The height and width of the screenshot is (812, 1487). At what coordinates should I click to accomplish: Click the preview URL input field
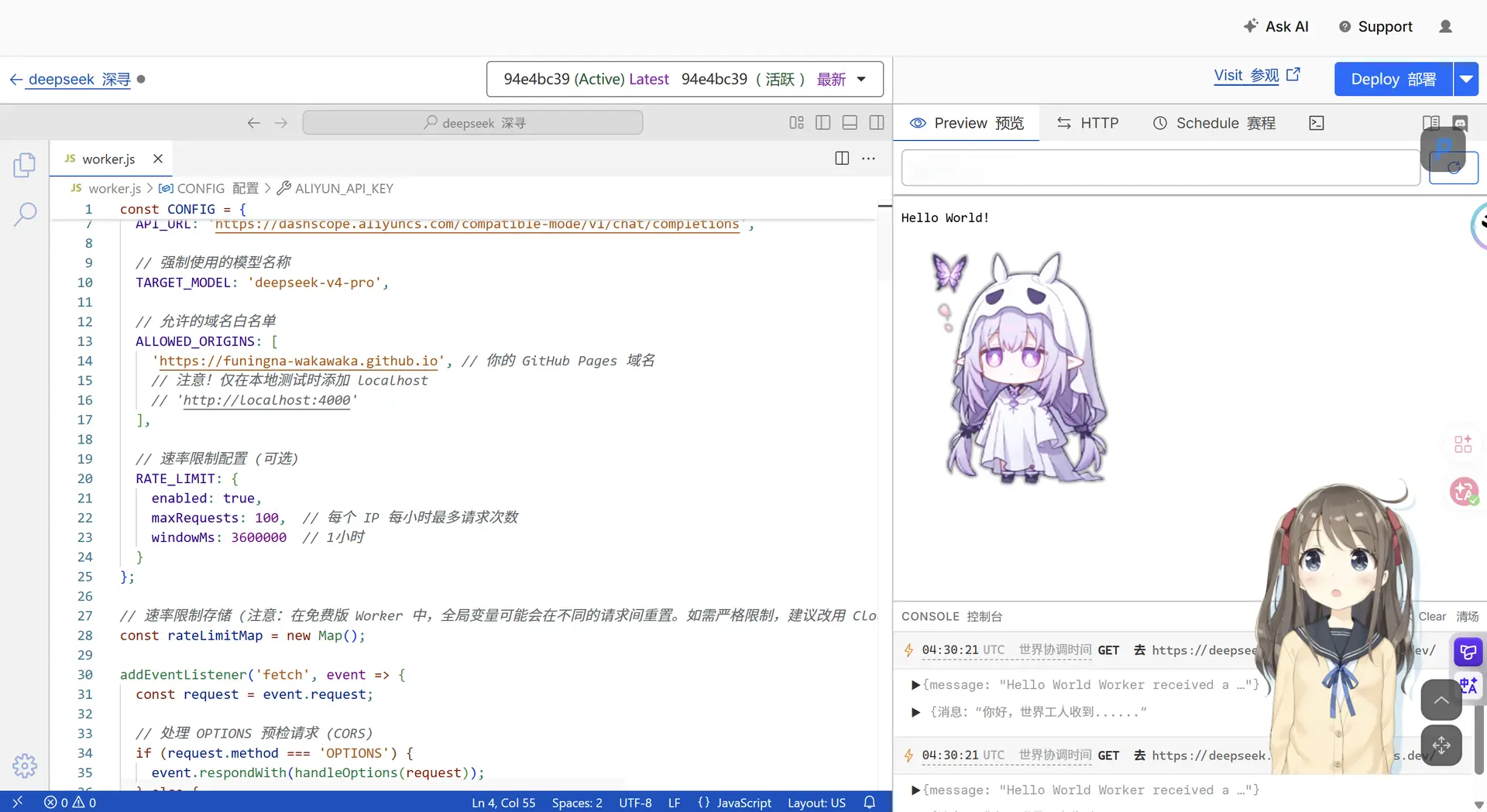[1160, 168]
